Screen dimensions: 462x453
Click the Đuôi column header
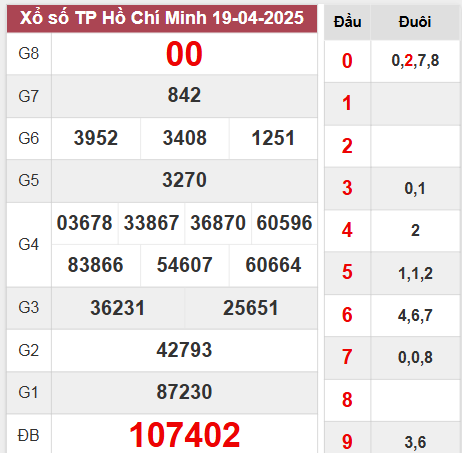click(415, 22)
